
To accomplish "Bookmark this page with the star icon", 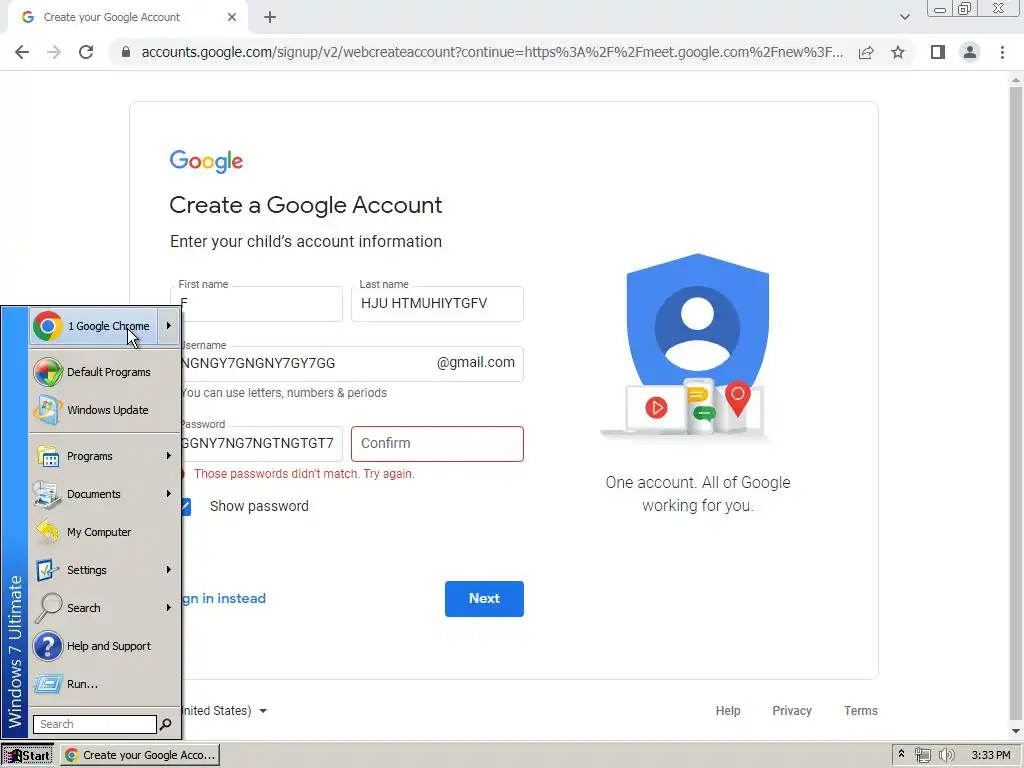I will click(x=898, y=52).
